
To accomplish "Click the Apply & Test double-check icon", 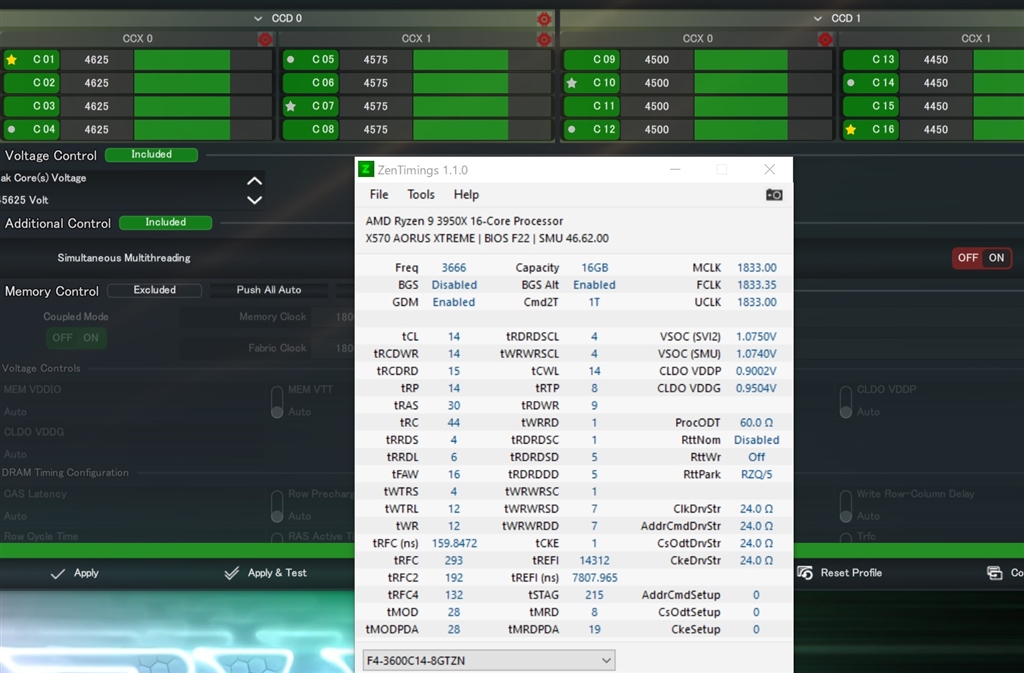I will click(231, 573).
